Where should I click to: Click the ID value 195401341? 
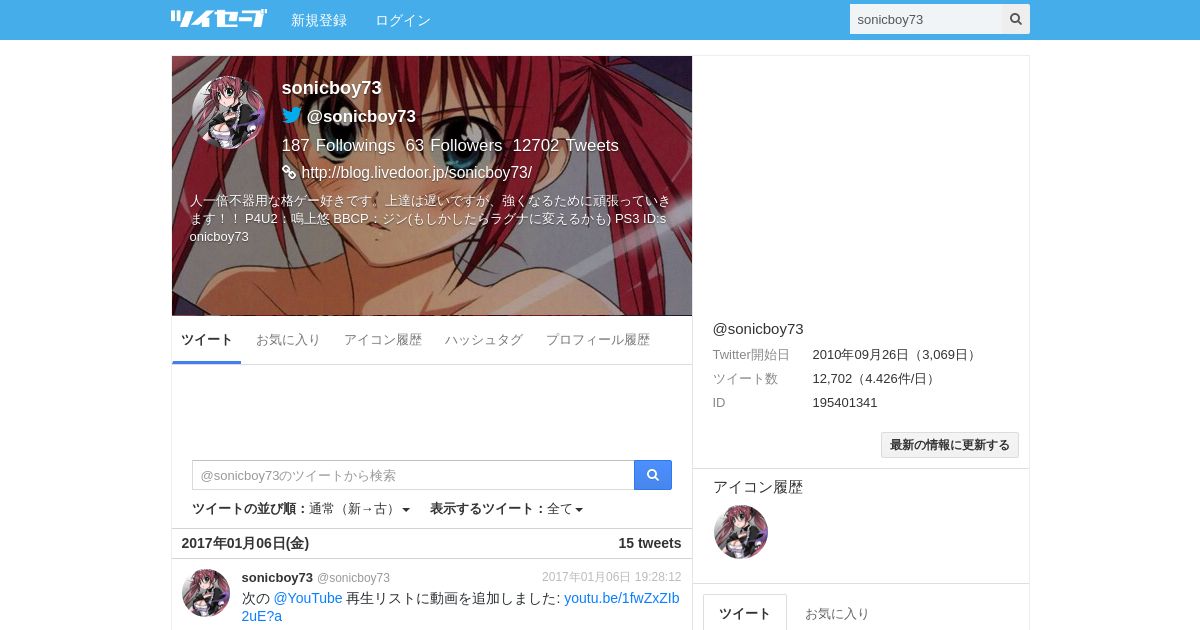[x=845, y=402]
